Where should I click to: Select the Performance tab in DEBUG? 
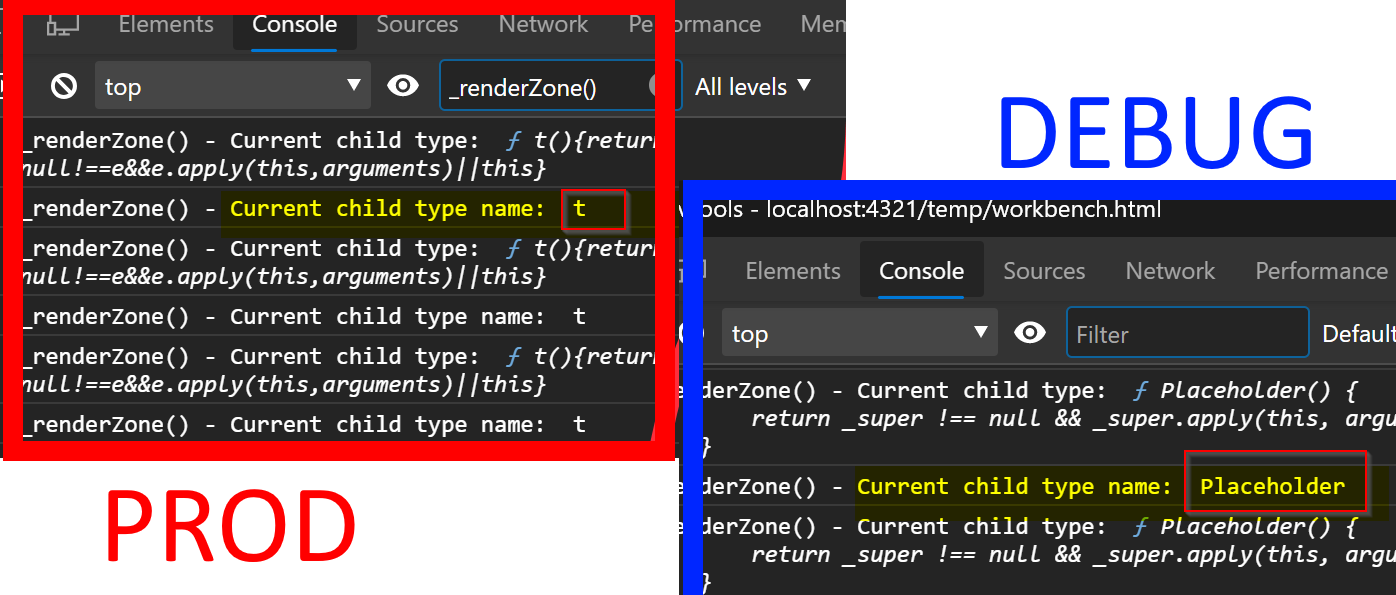click(x=1321, y=270)
